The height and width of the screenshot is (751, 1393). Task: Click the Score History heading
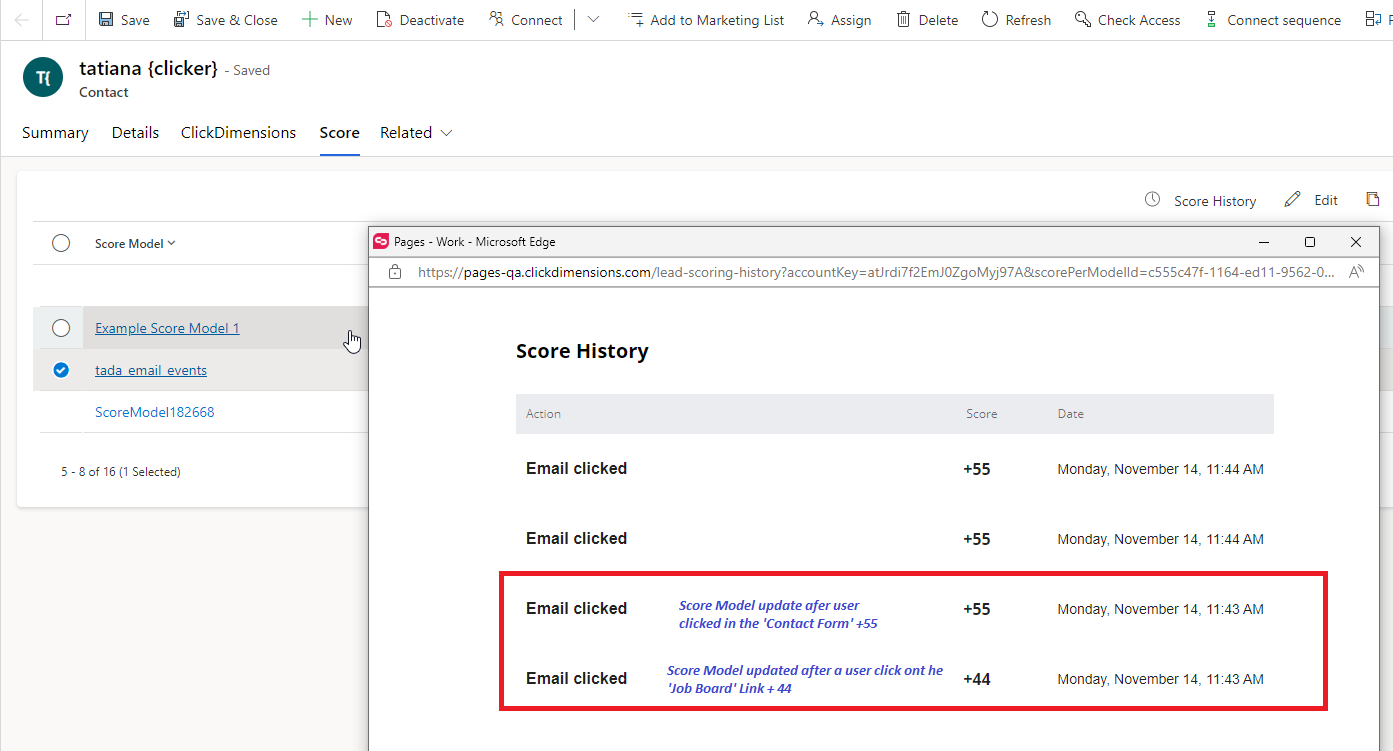582,351
